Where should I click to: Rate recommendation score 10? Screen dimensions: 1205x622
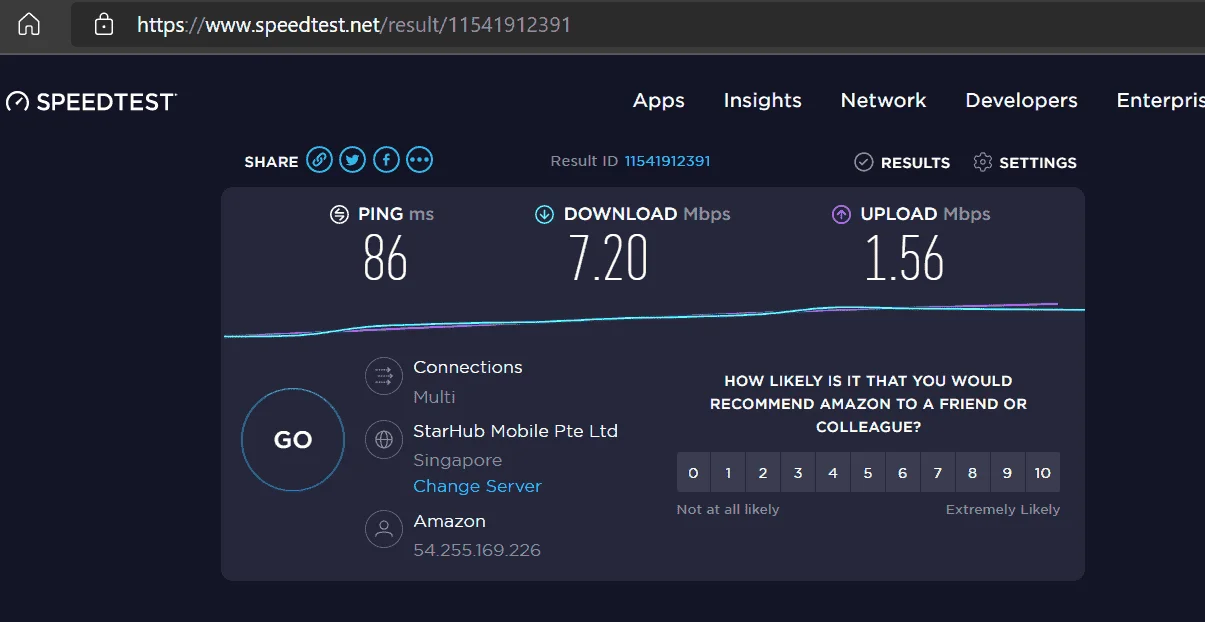point(1043,472)
